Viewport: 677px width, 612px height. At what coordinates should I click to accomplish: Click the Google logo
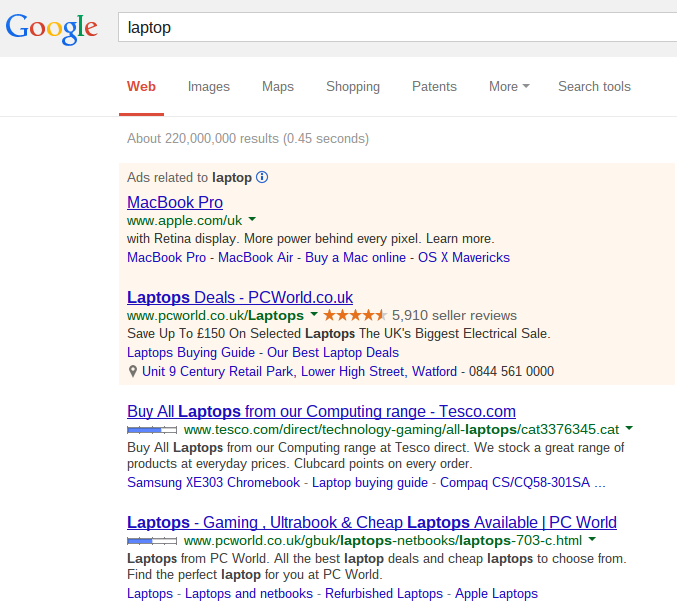51,29
